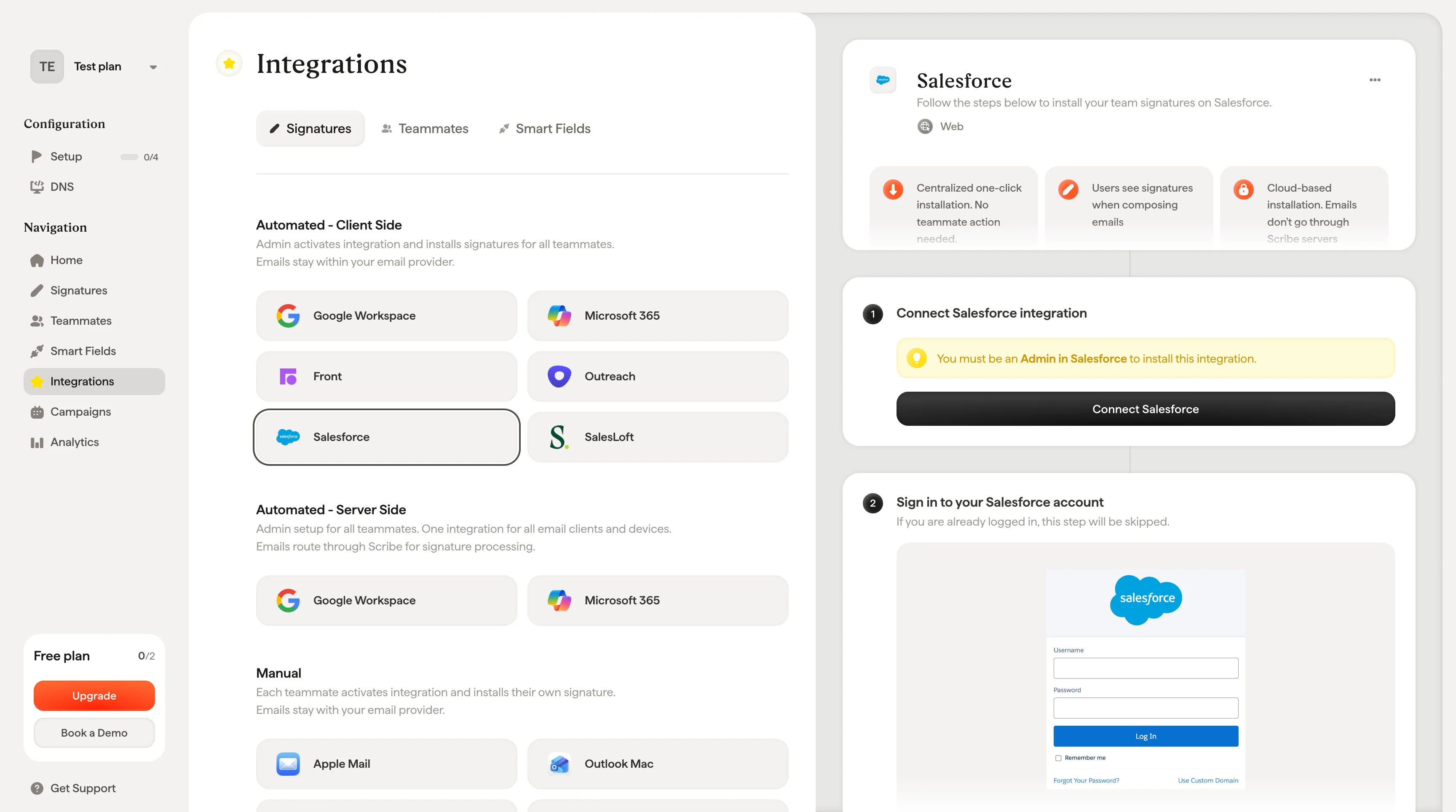Open the DNS configuration page
Image resolution: width=1456 pixels, height=812 pixels.
tap(94, 187)
